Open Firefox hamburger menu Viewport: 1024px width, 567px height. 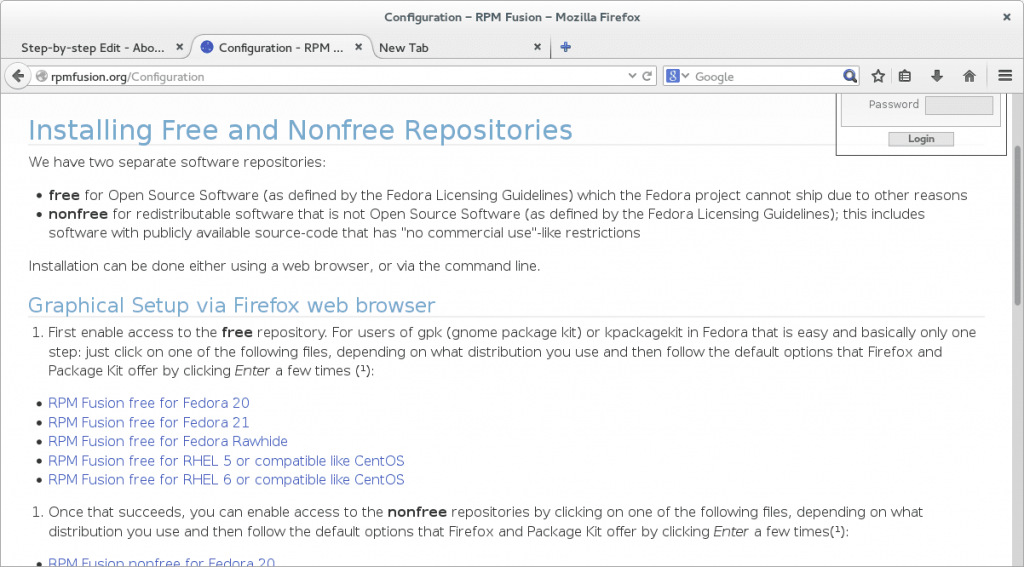point(1005,76)
